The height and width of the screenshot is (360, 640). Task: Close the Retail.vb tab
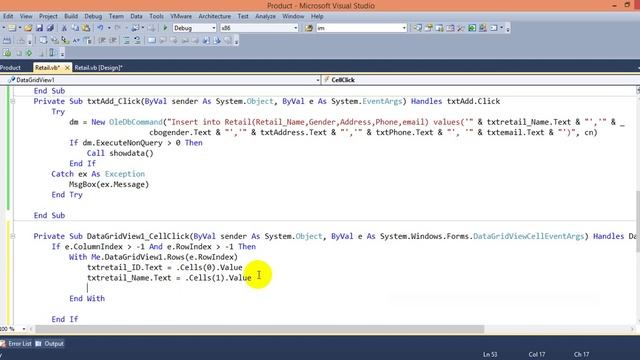click(x=67, y=68)
